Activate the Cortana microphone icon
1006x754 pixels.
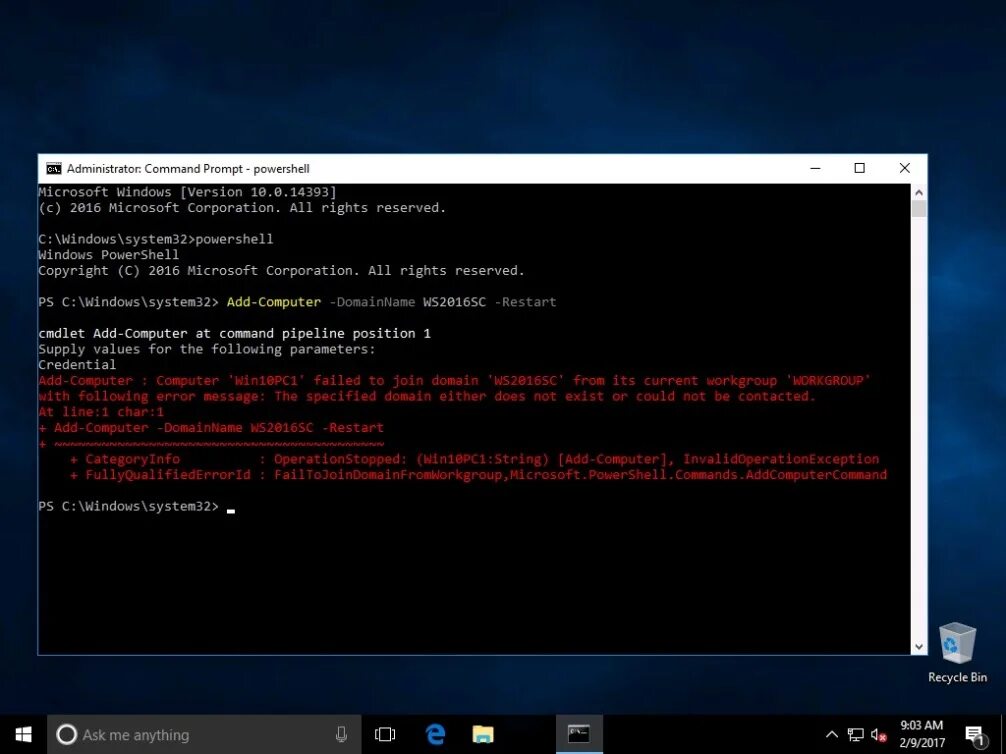pos(341,735)
